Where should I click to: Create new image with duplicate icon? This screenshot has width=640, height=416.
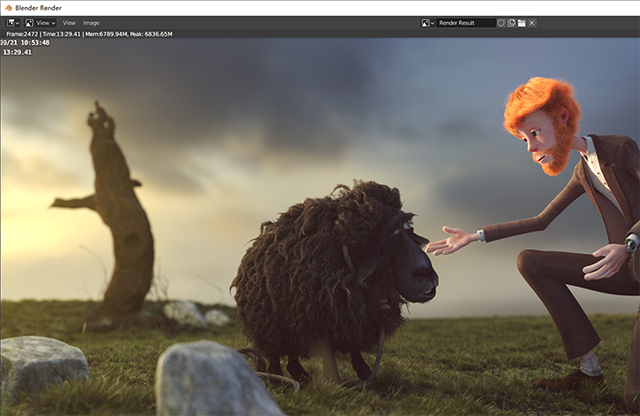[x=511, y=23]
